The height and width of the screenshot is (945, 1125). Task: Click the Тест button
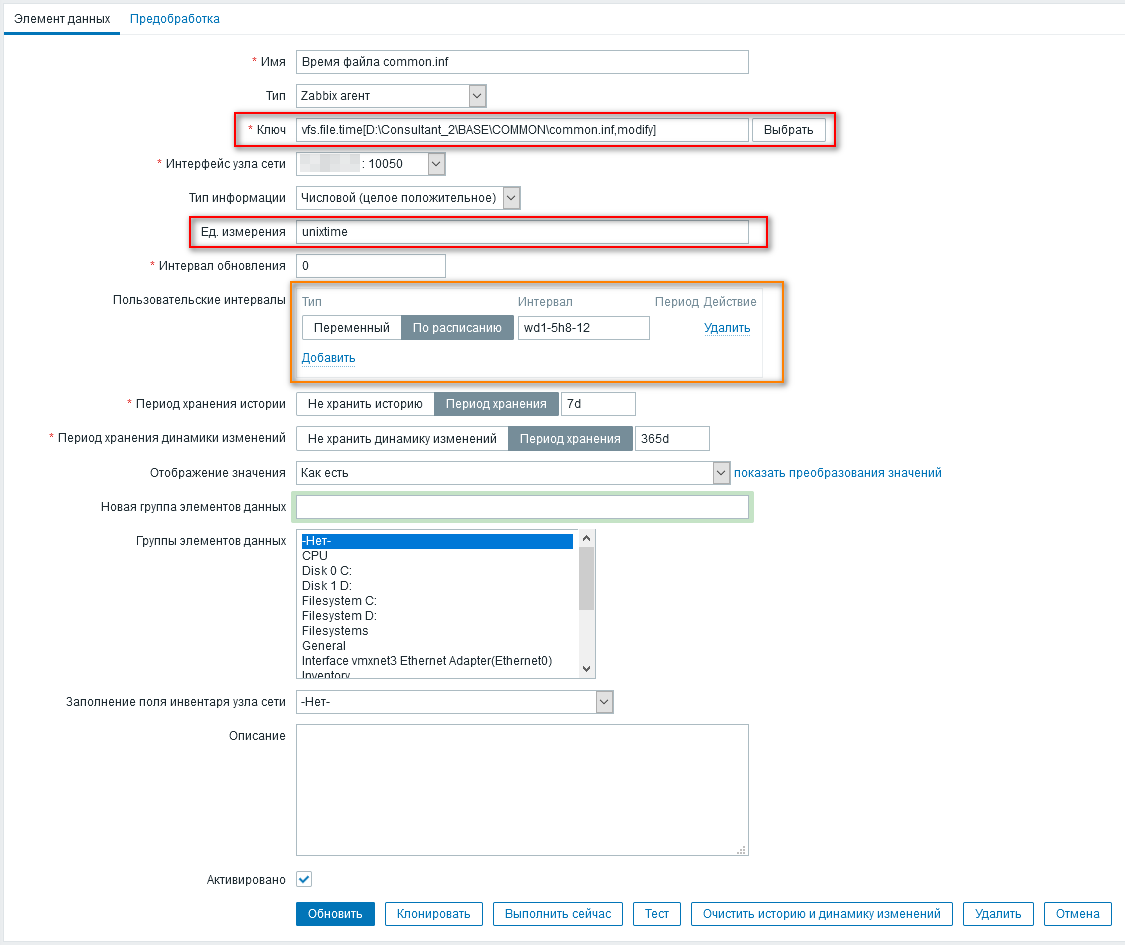coord(656,913)
